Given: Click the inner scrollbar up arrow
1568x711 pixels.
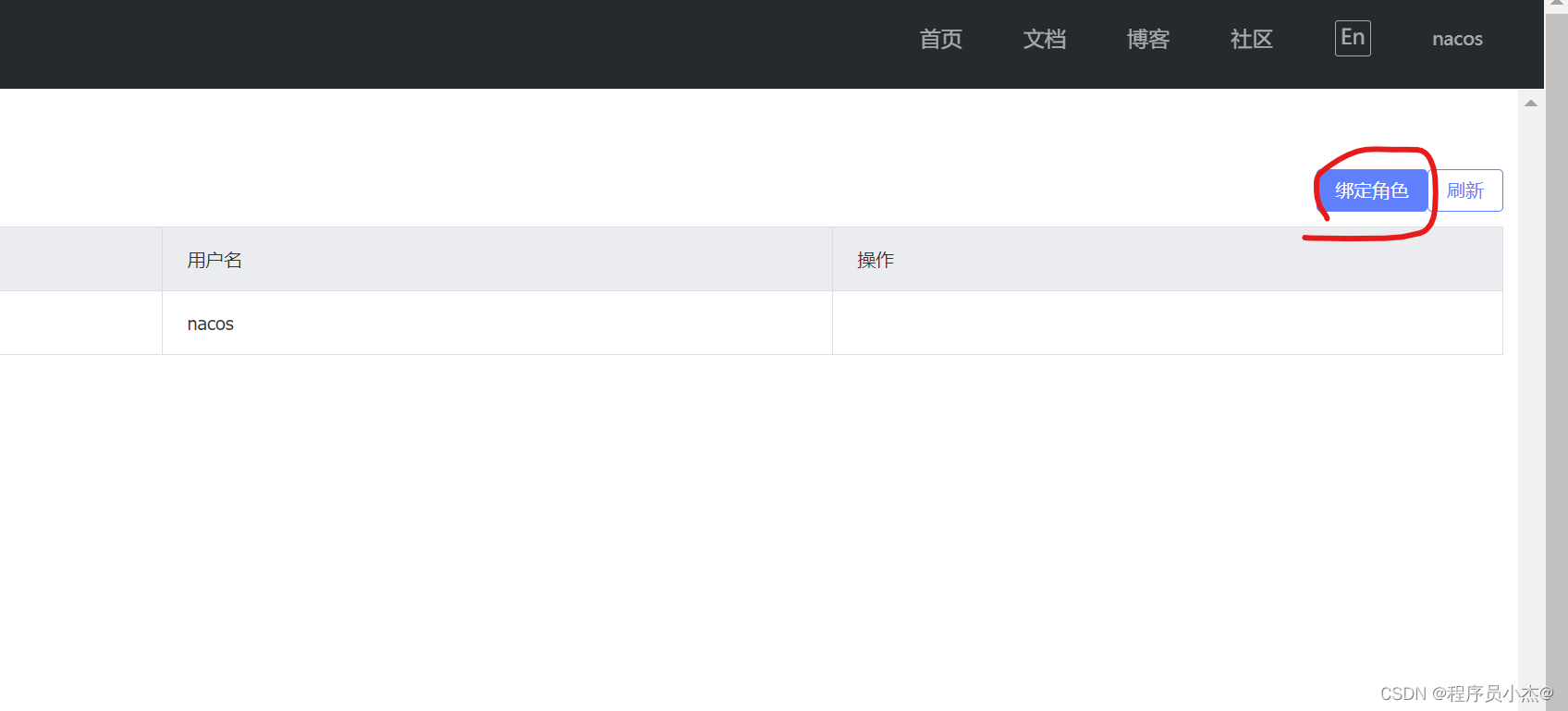Looking at the screenshot, I should [x=1531, y=104].
